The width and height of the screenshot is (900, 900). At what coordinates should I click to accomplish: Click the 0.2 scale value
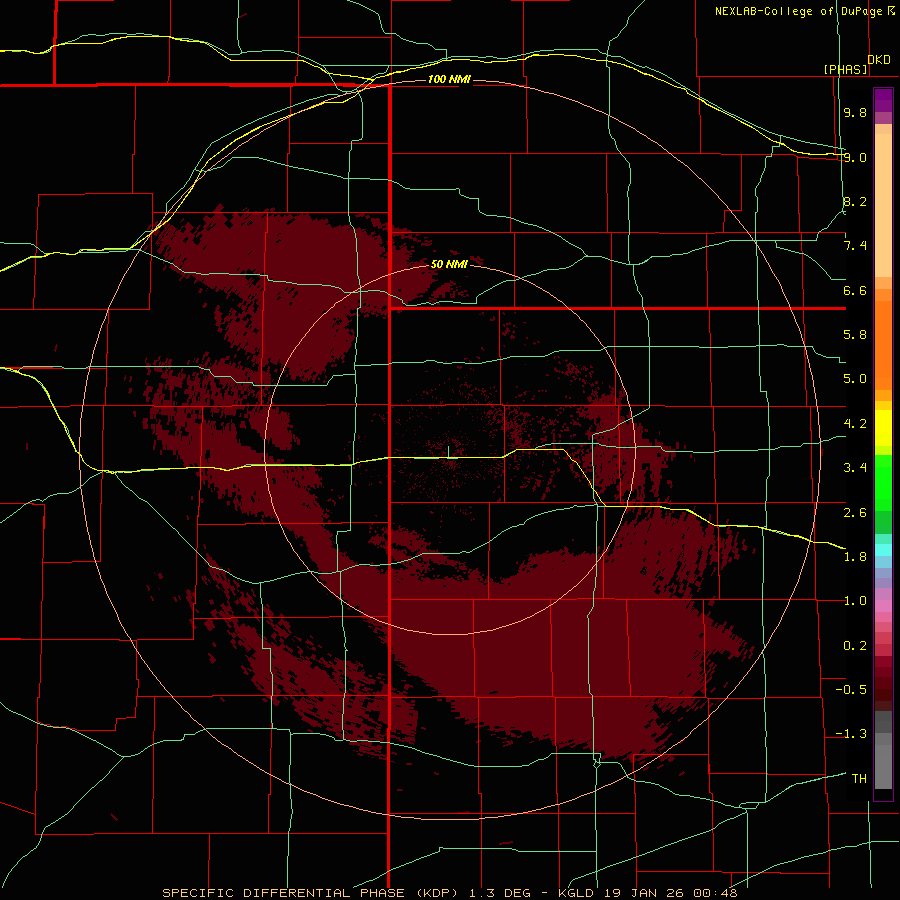pos(855,646)
